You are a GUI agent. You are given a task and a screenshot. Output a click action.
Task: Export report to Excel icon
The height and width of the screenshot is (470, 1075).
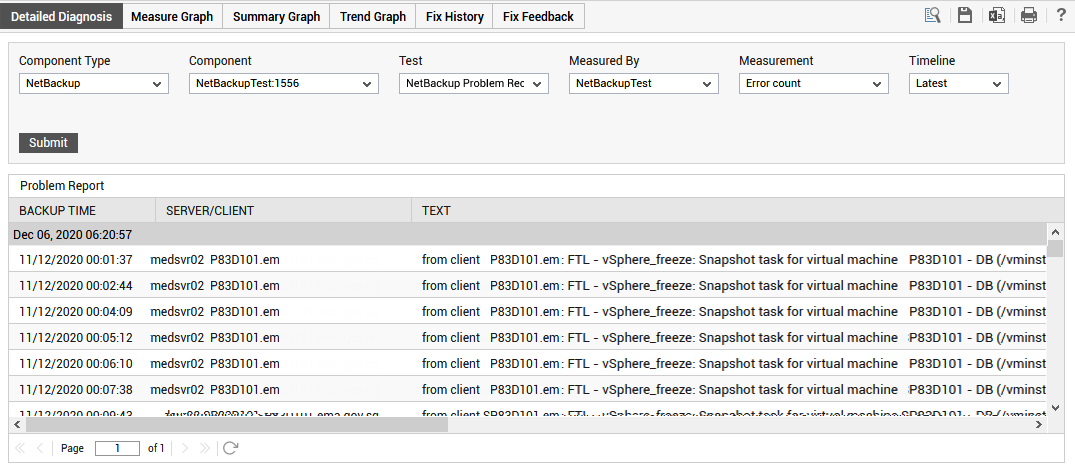(997, 16)
